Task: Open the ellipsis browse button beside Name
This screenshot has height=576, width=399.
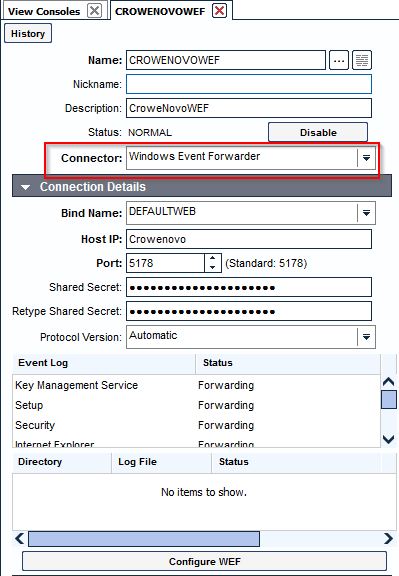Action: [338, 60]
